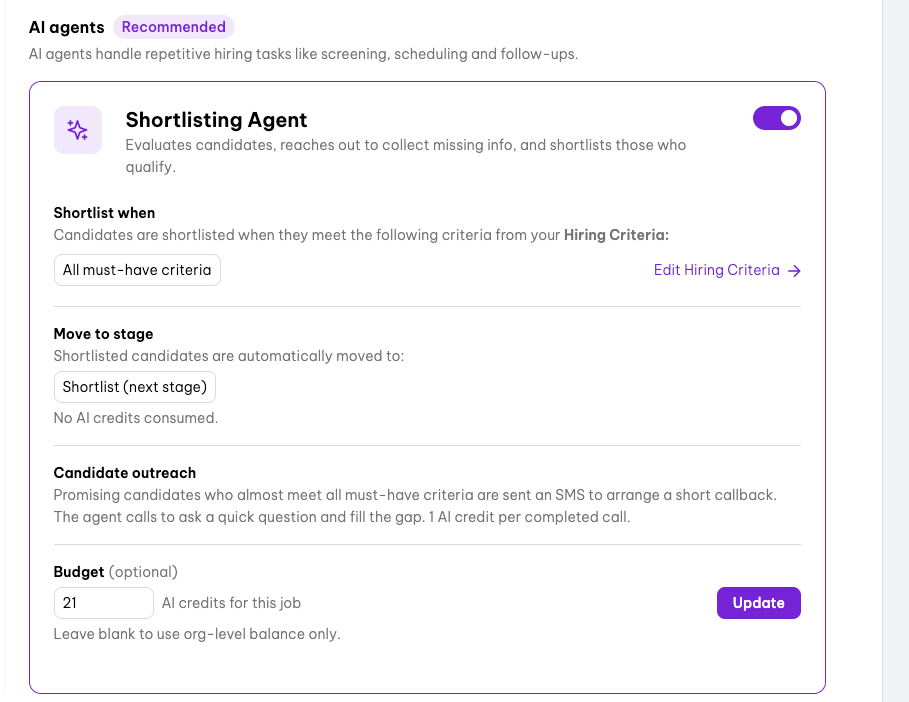Viewport: 909px width, 702px height.
Task: Click the Move to stage heading
Action: [x=103, y=334]
